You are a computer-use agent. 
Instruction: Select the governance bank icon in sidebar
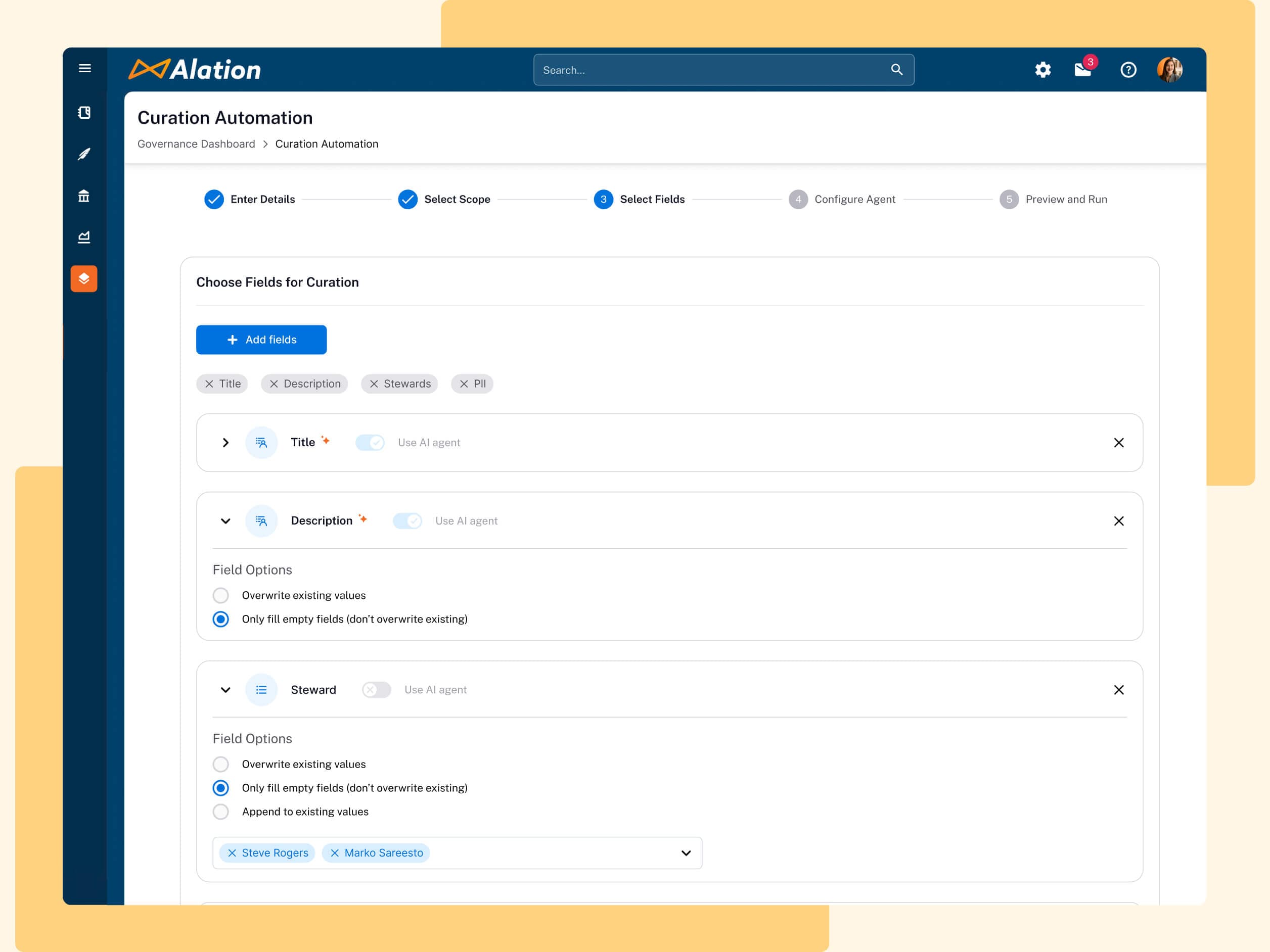click(x=84, y=196)
